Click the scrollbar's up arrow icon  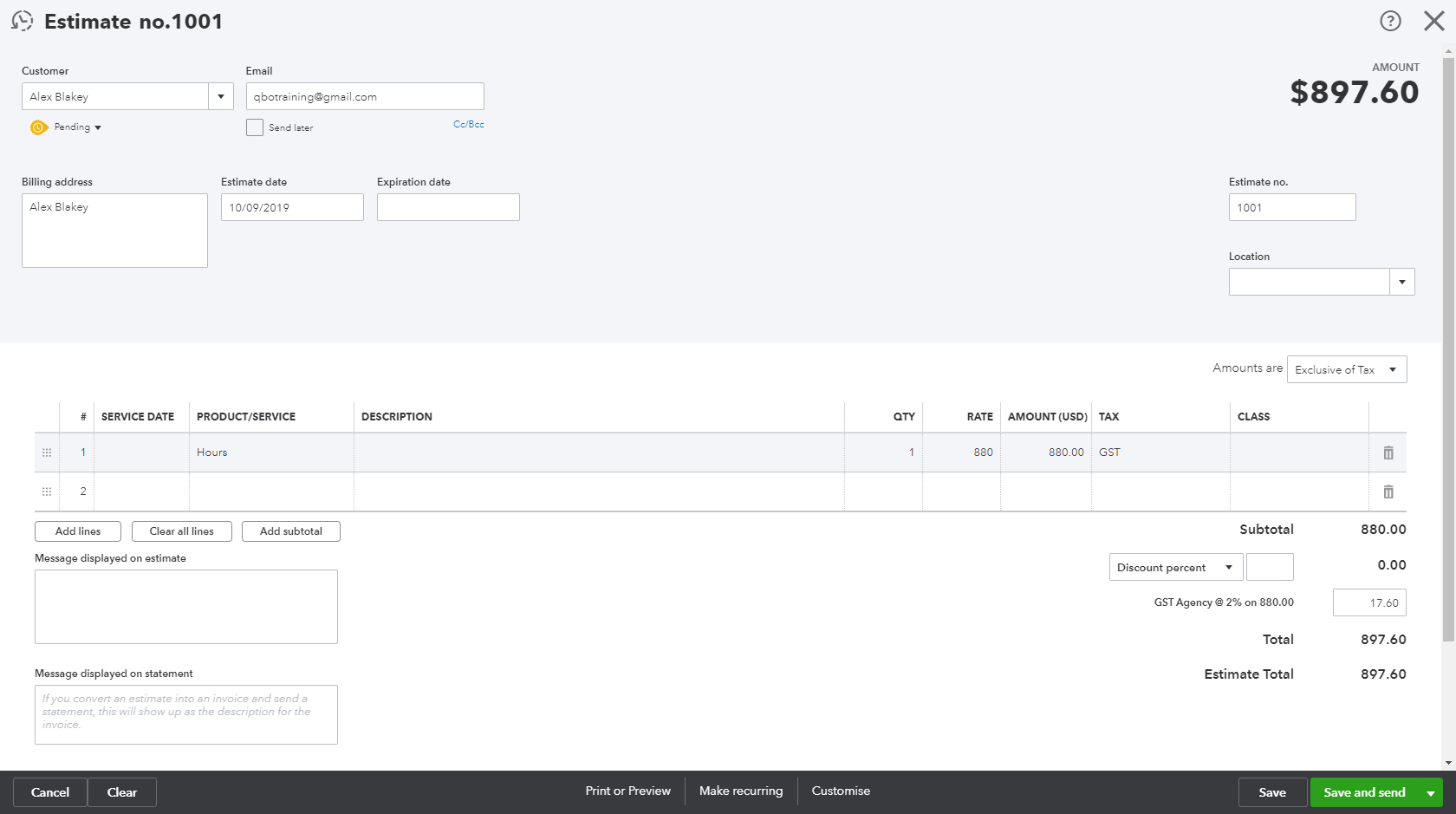click(1448, 51)
